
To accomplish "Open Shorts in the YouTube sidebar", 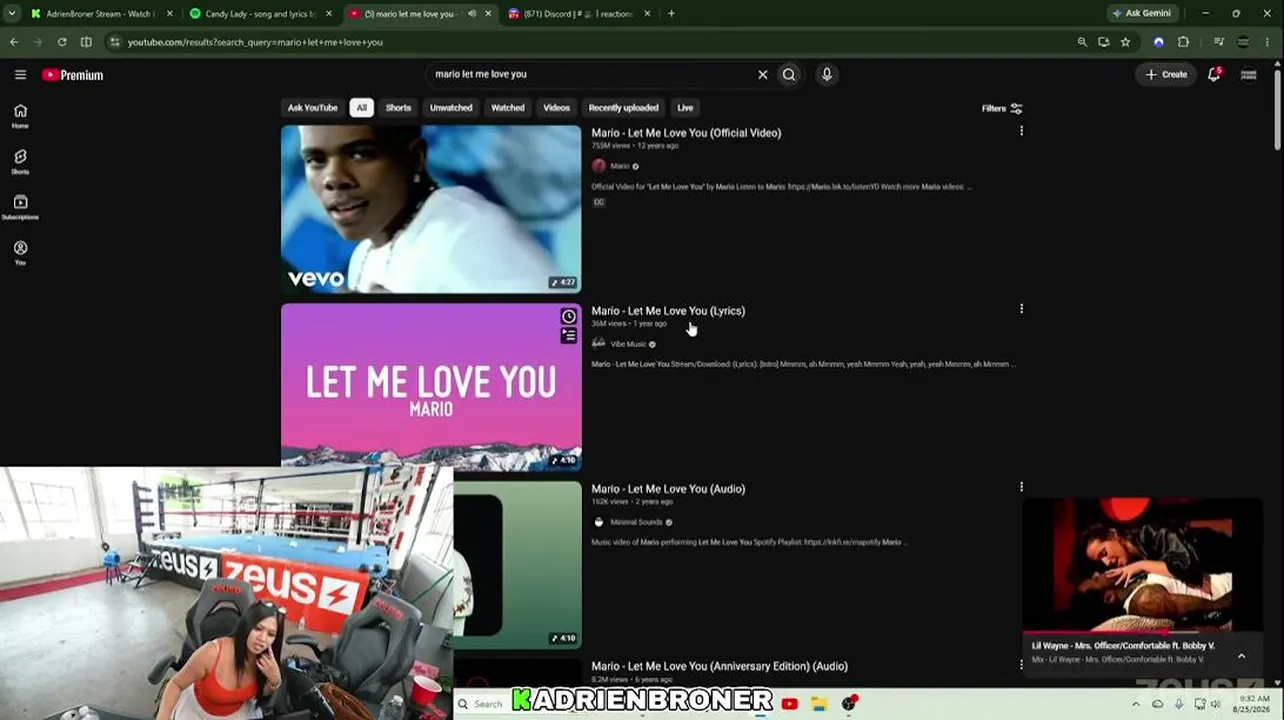I will [x=20, y=162].
